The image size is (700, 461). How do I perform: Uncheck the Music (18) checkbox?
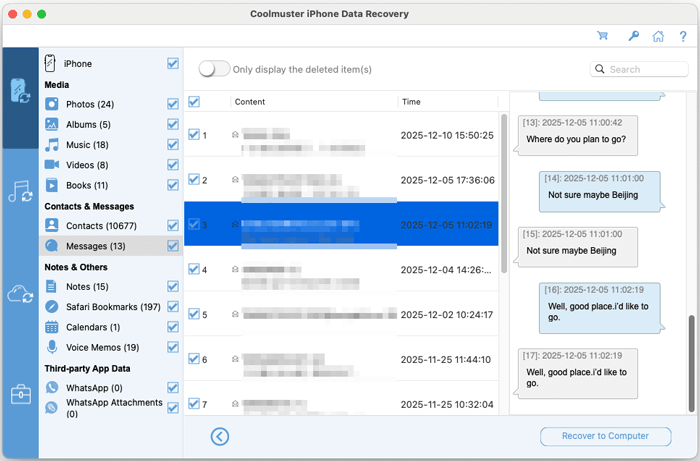(x=173, y=145)
